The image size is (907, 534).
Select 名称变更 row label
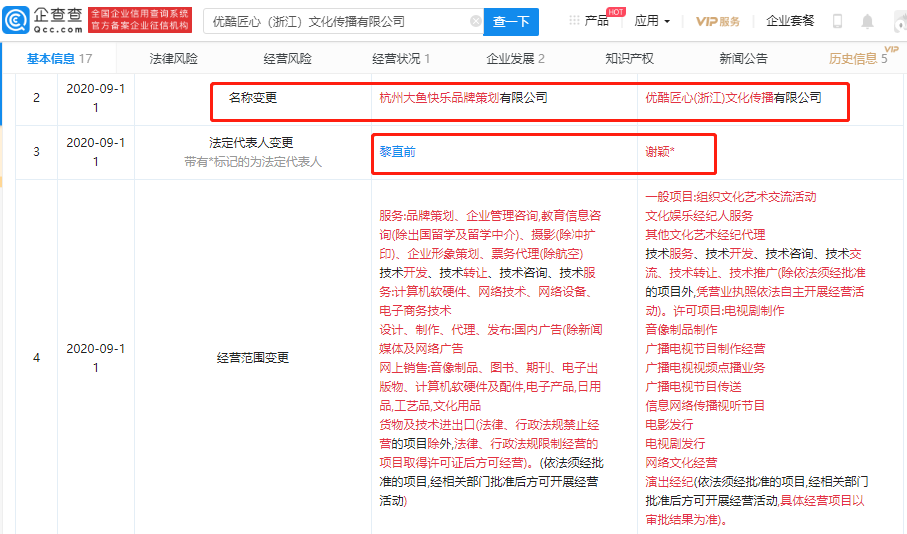click(253, 98)
